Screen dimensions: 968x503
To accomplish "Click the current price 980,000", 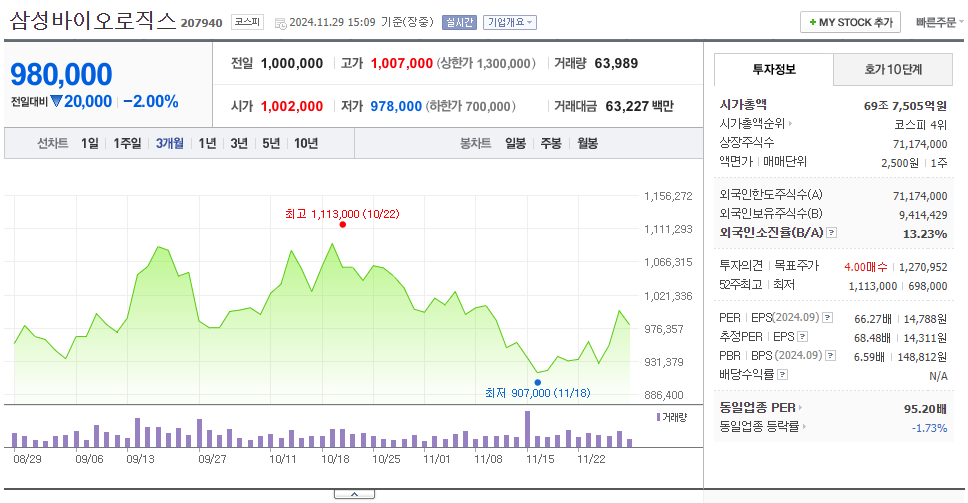I will (61, 75).
